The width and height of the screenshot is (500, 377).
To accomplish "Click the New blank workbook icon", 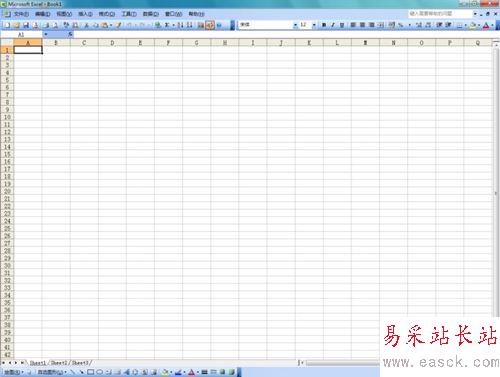I will [x=7, y=25].
